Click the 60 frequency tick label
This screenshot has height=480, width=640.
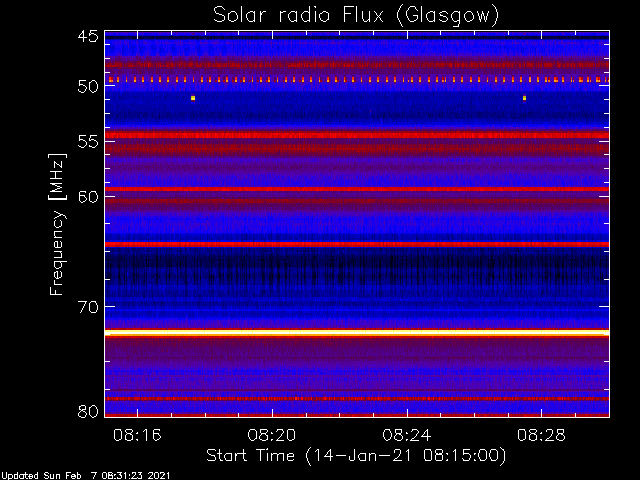[x=88, y=197]
